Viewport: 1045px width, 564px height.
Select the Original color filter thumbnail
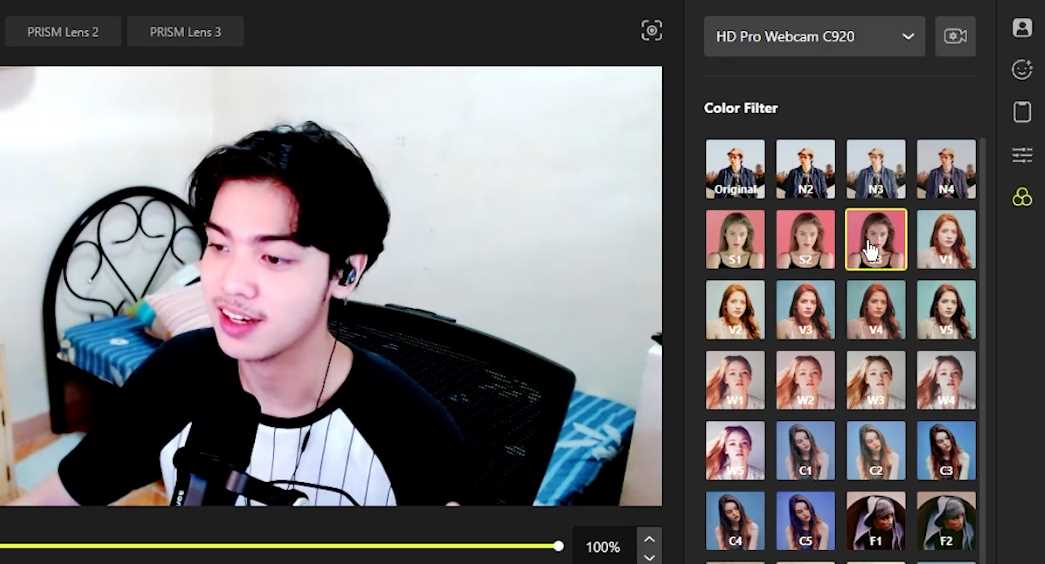coord(735,169)
